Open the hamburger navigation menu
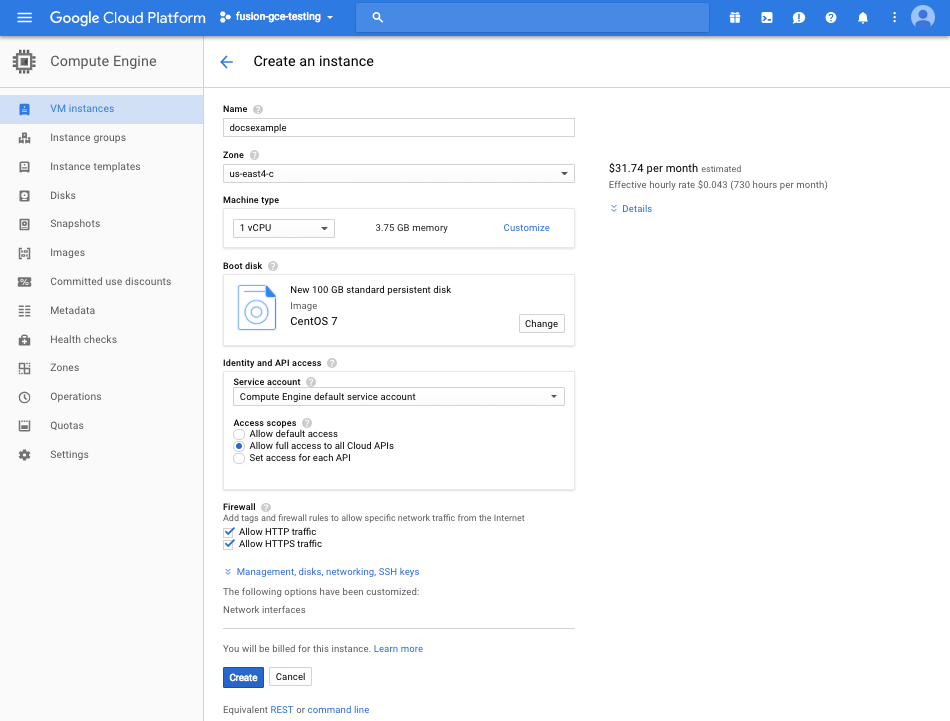The width and height of the screenshot is (950, 721). 25,18
